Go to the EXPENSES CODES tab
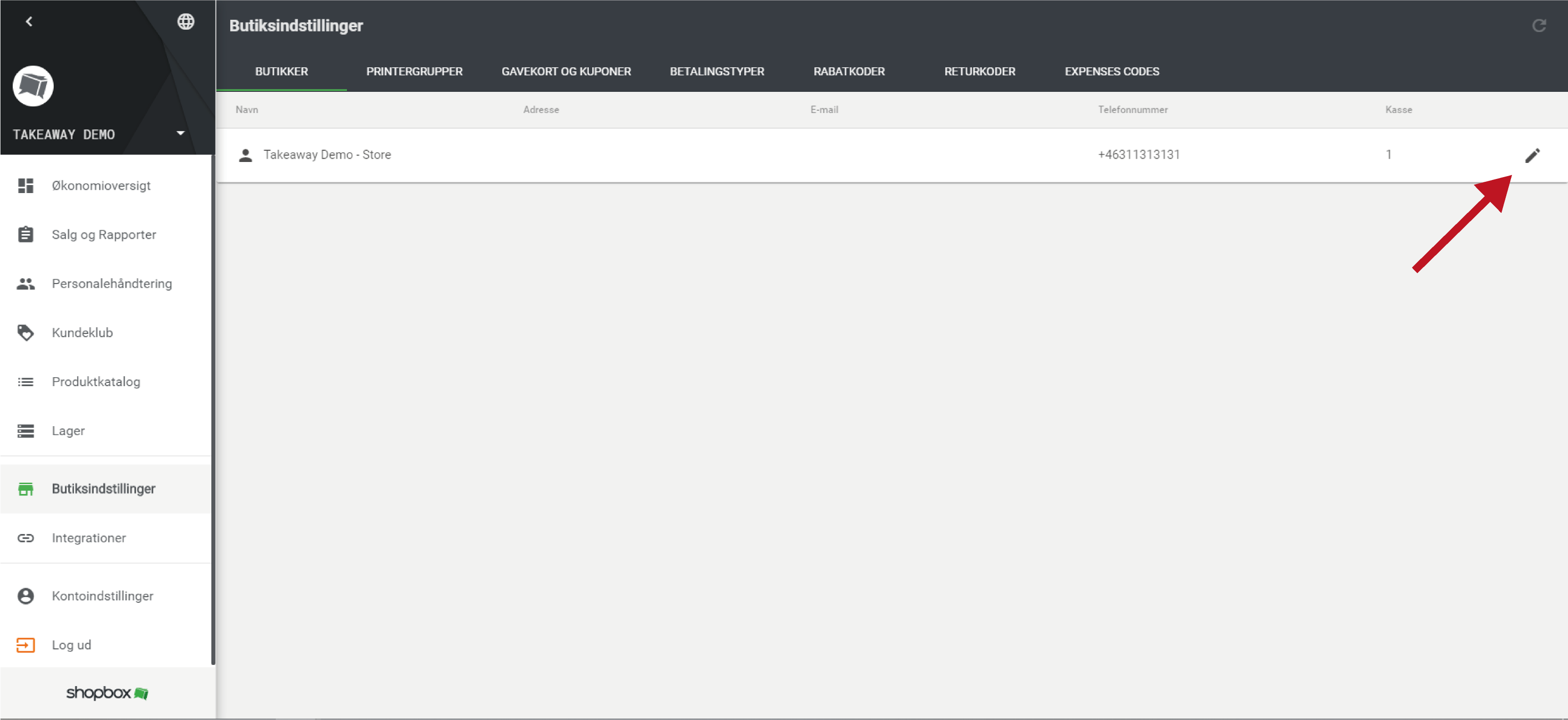The image size is (1568, 720). click(x=1111, y=71)
